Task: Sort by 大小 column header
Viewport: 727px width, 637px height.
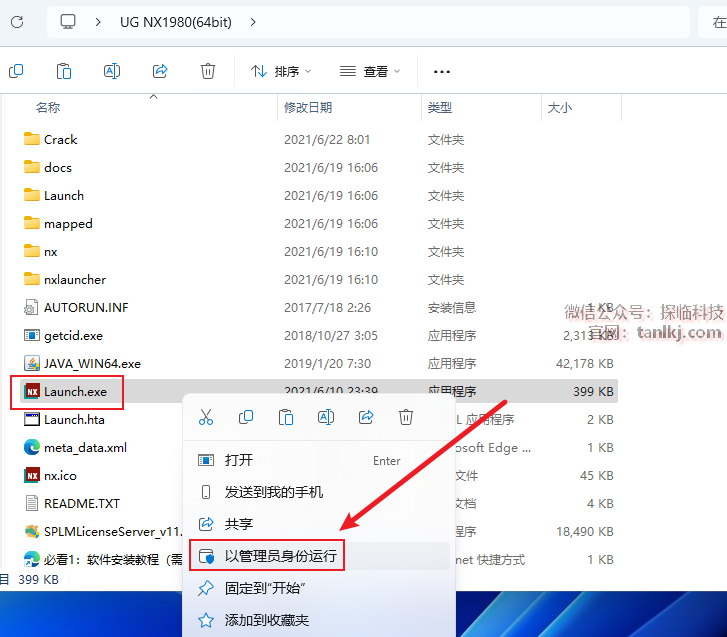Action: (x=560, y=108)
